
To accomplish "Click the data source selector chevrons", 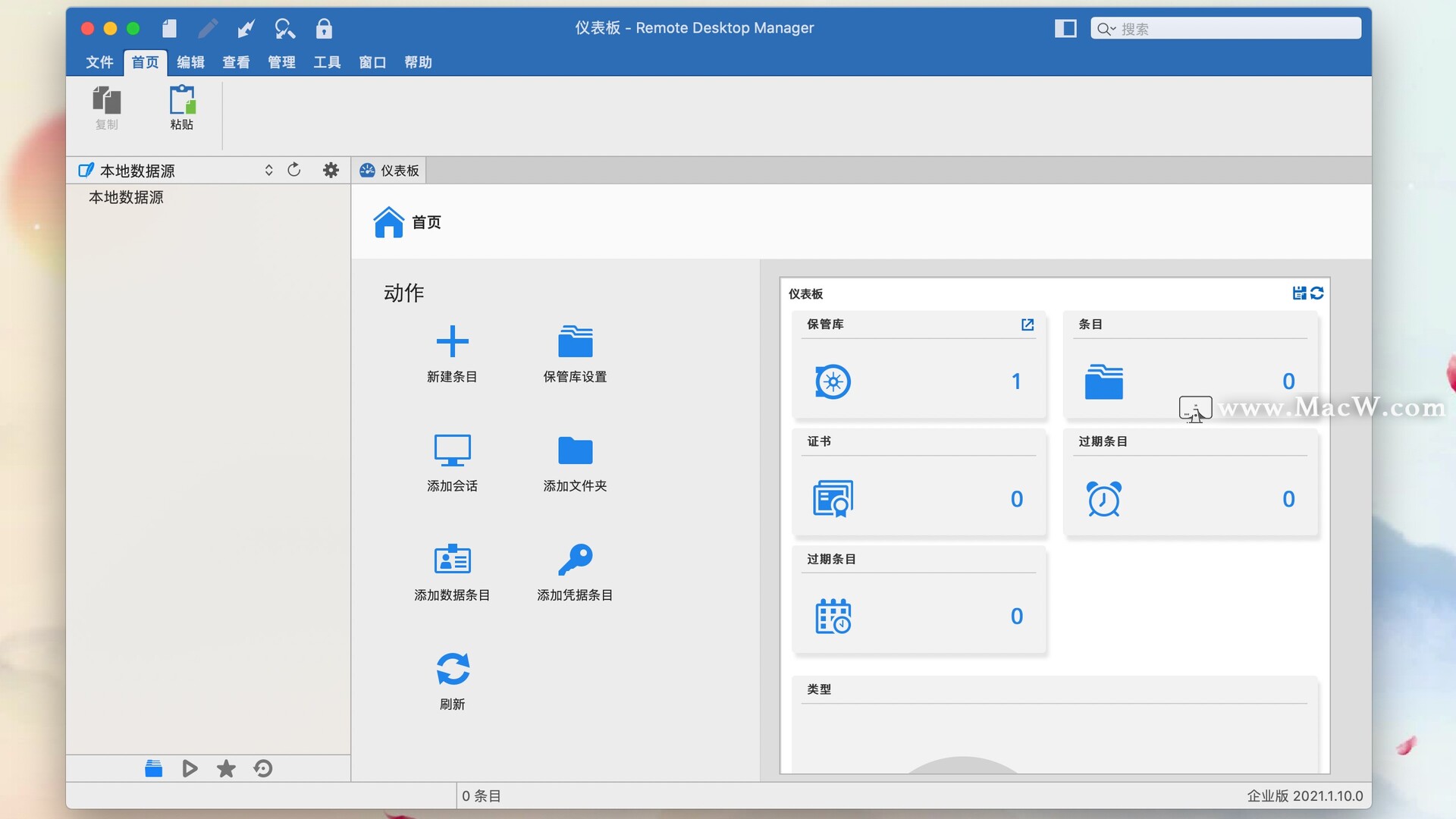I will coord(268,170).
